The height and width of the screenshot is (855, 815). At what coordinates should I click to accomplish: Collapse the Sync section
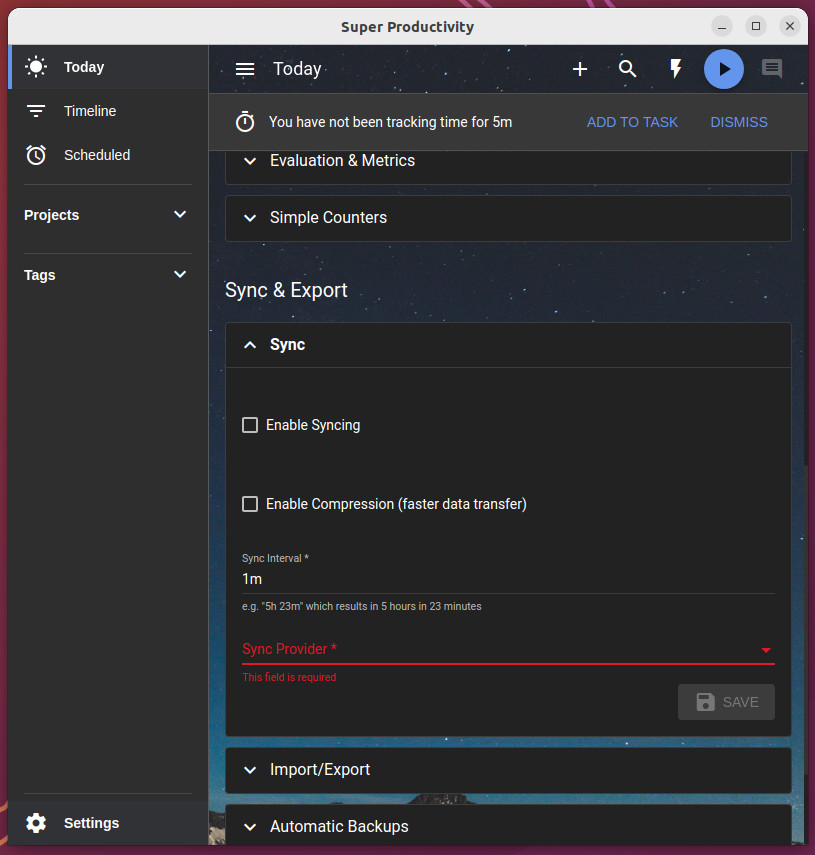[x=249, y=344]
